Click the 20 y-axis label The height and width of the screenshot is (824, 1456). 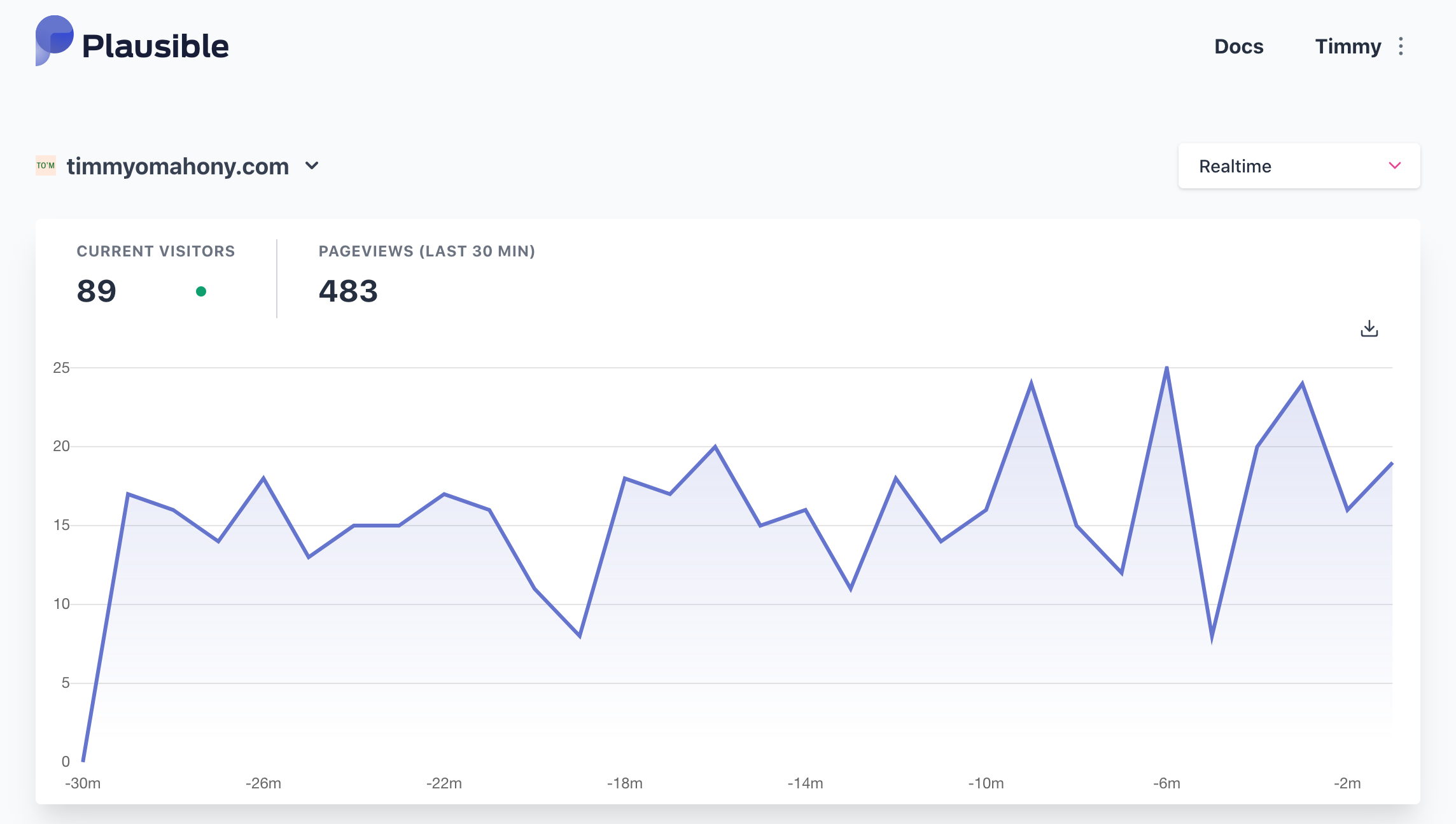pyautogui.click(x=62, y=446)
